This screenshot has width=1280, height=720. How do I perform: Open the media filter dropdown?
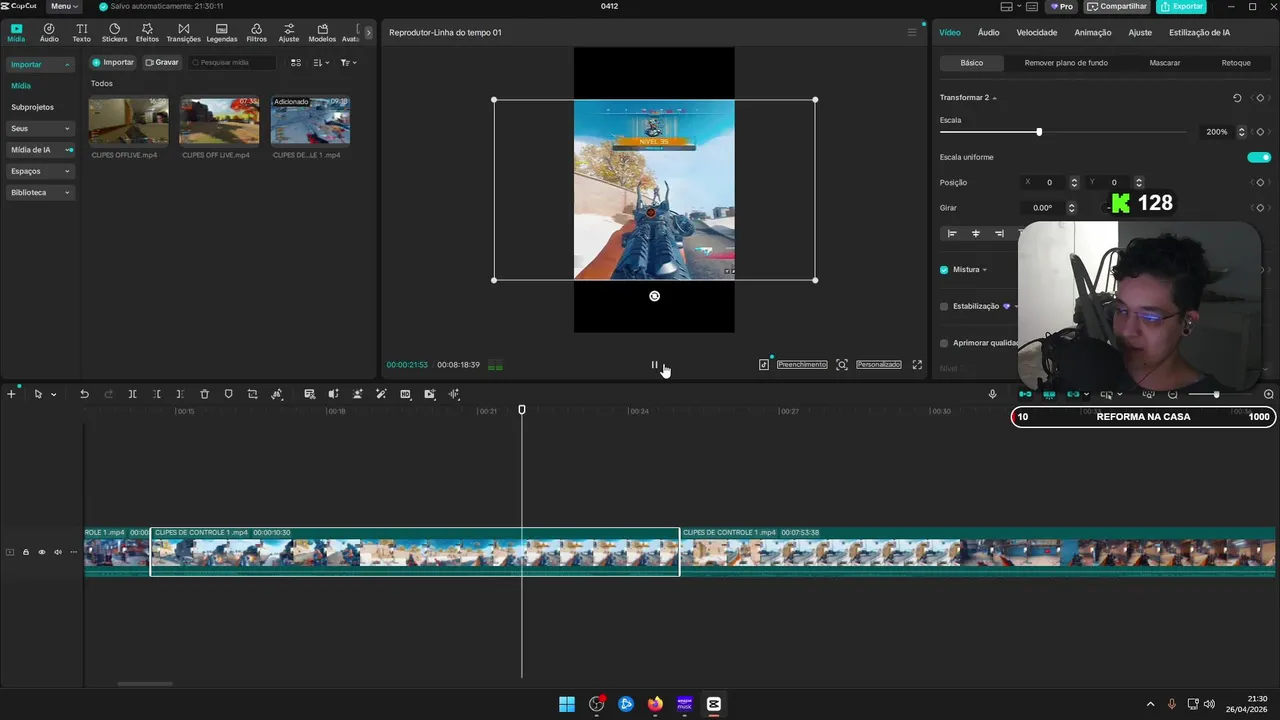pyautogui.click(x=348, y=62)
